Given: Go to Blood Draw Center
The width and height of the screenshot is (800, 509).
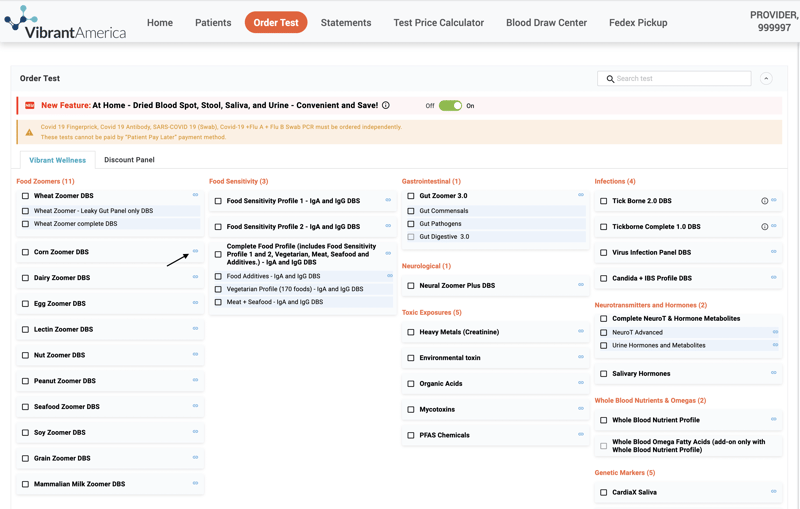Looking at the screenshot, I should 546,23.
